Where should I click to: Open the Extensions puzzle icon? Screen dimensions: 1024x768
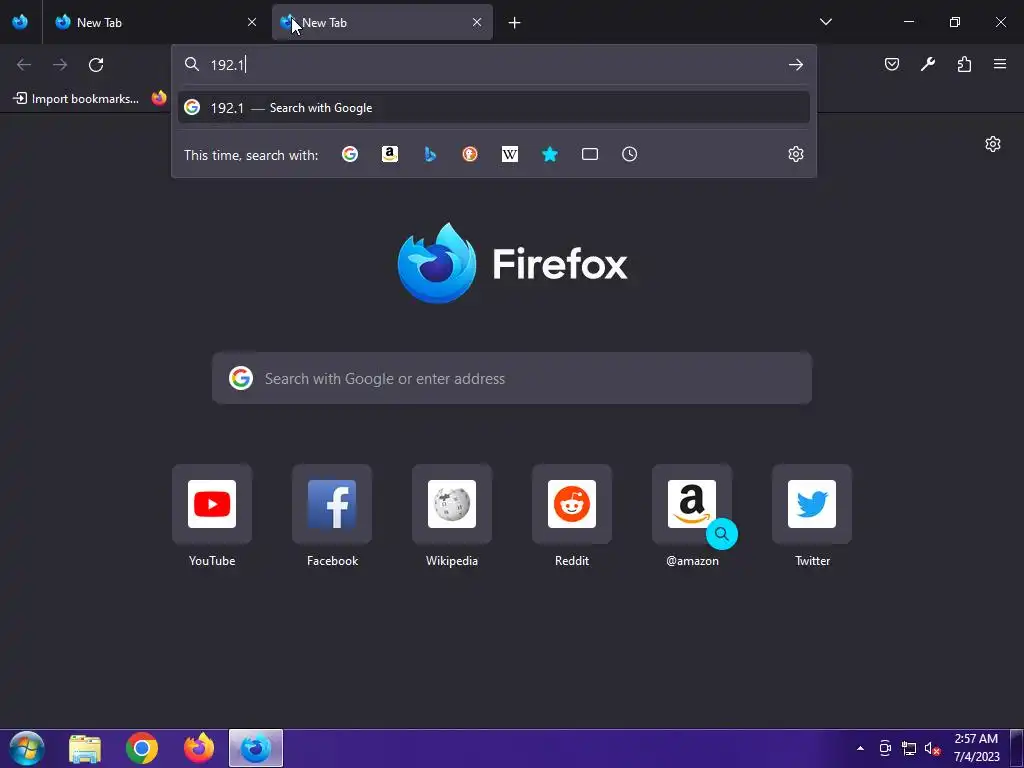(x=964, y=64)
